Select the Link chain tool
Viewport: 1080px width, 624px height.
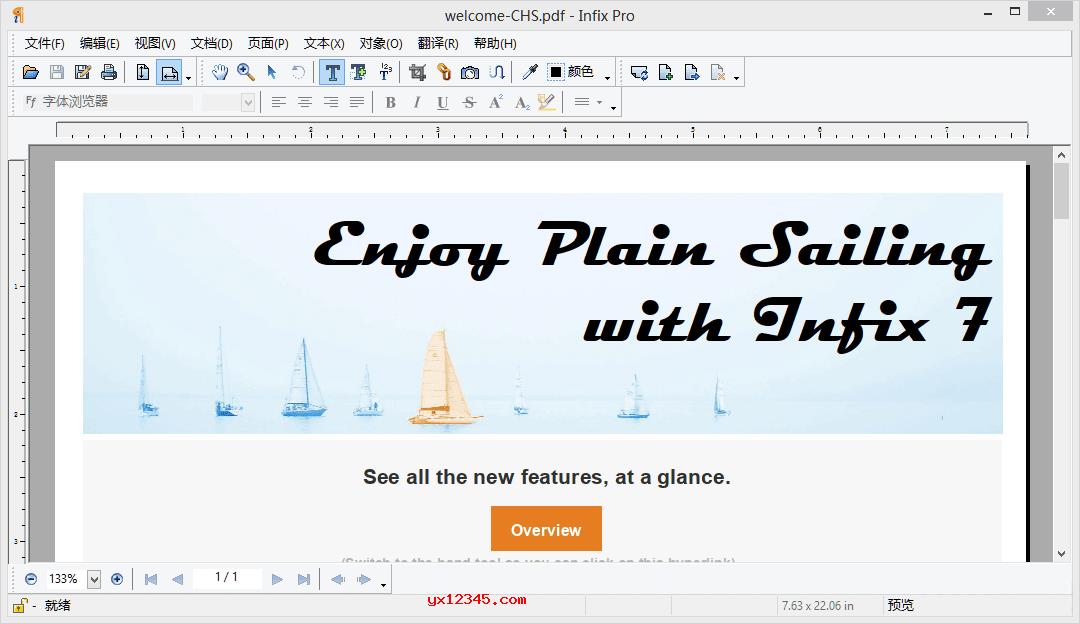[444, 72]
